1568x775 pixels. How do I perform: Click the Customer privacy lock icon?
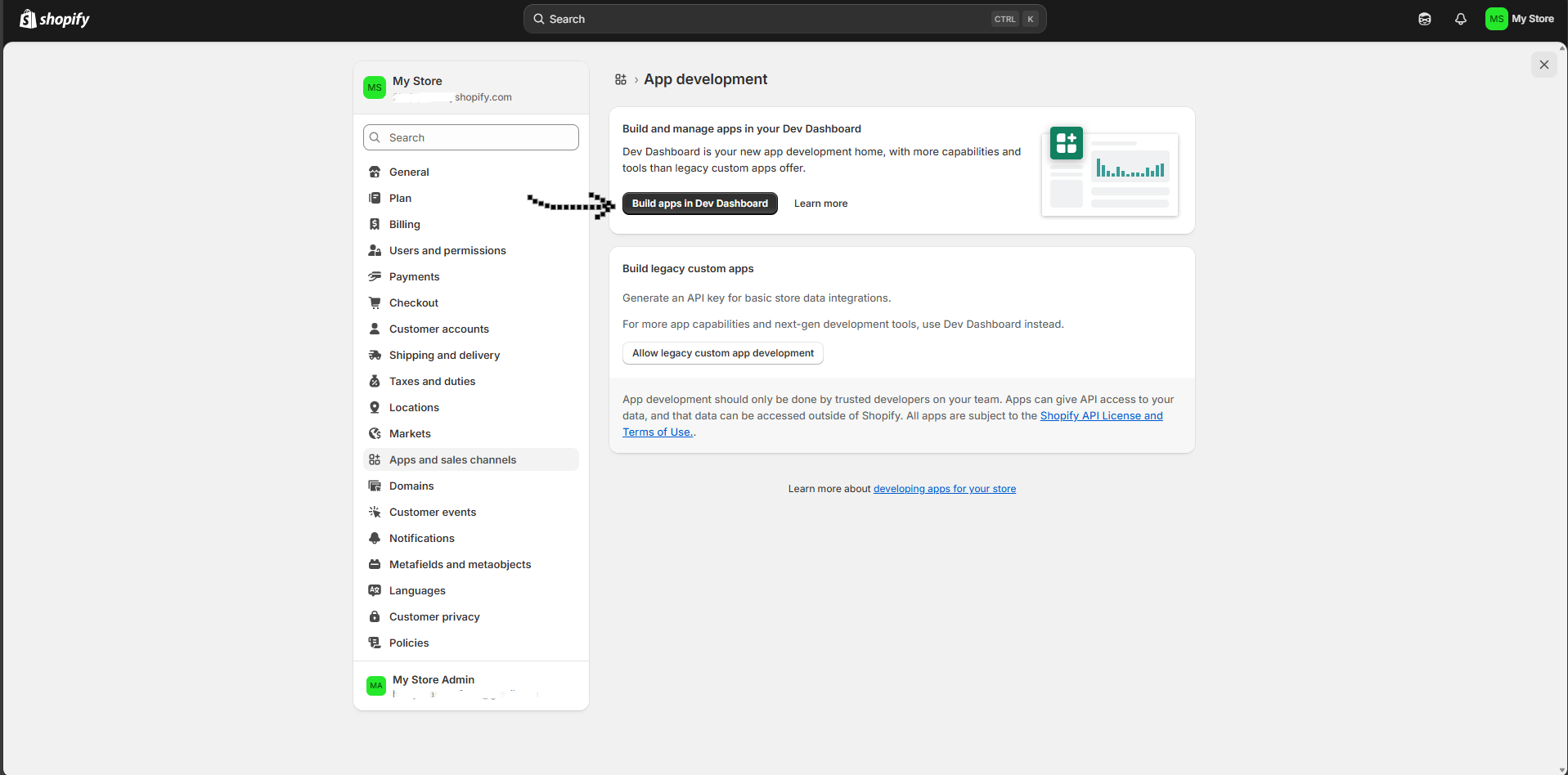coord(375,616)
